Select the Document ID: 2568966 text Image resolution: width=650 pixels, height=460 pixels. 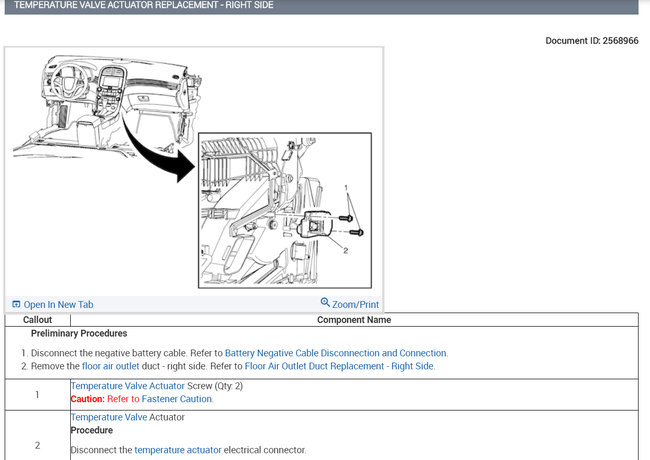click(x=592, y=41)
